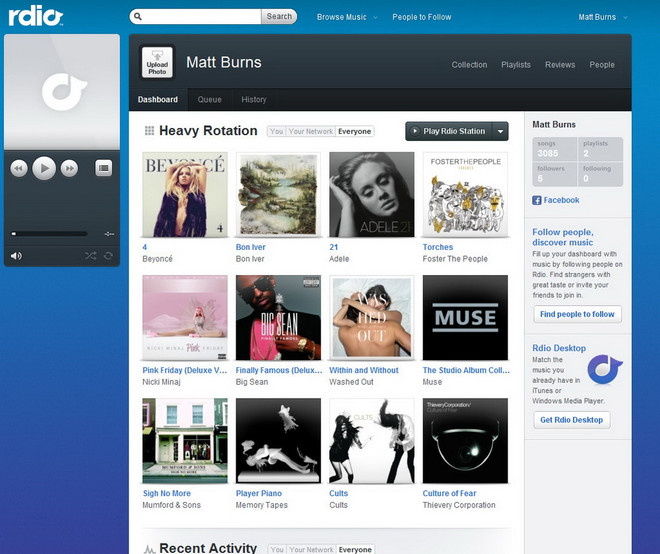Open Foster The People Torches cover
Viewport: 660px width, 554px height.
(x=465, y=194)
